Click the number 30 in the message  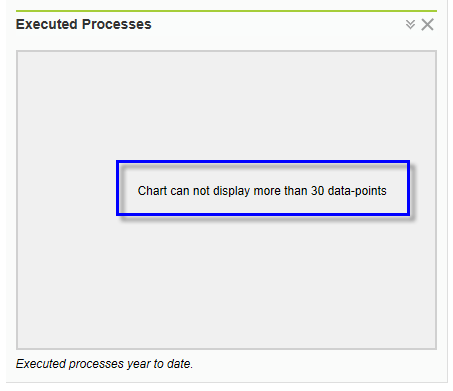(x=318, y=191)
